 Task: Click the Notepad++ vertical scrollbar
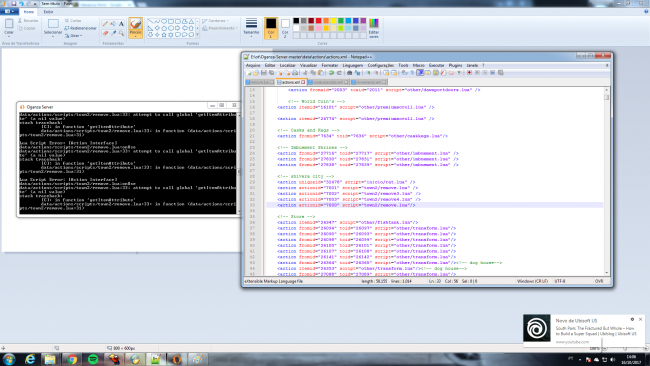pyautogui.click(x=606, y=181)
